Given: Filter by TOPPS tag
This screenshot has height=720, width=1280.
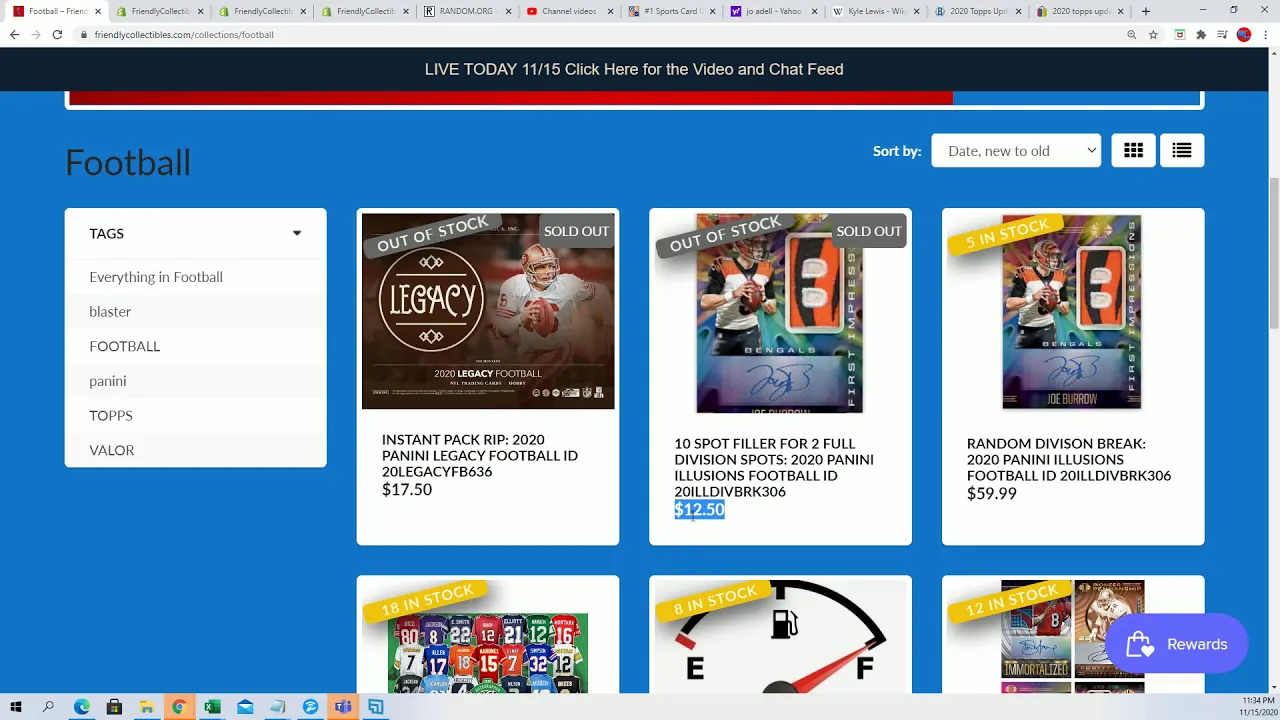Looking at the screenshot, I should point(111,415).
